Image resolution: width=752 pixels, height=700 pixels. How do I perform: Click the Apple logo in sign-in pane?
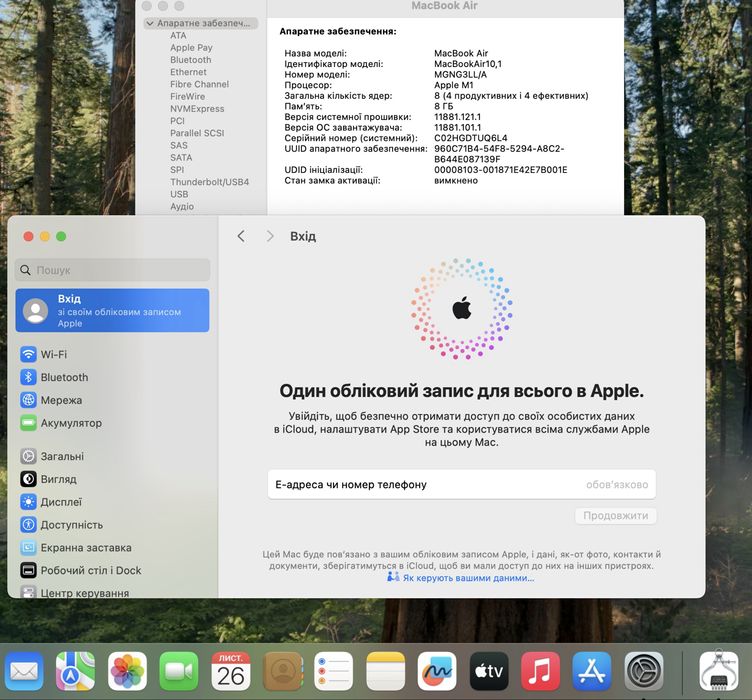tap(462, 308)
